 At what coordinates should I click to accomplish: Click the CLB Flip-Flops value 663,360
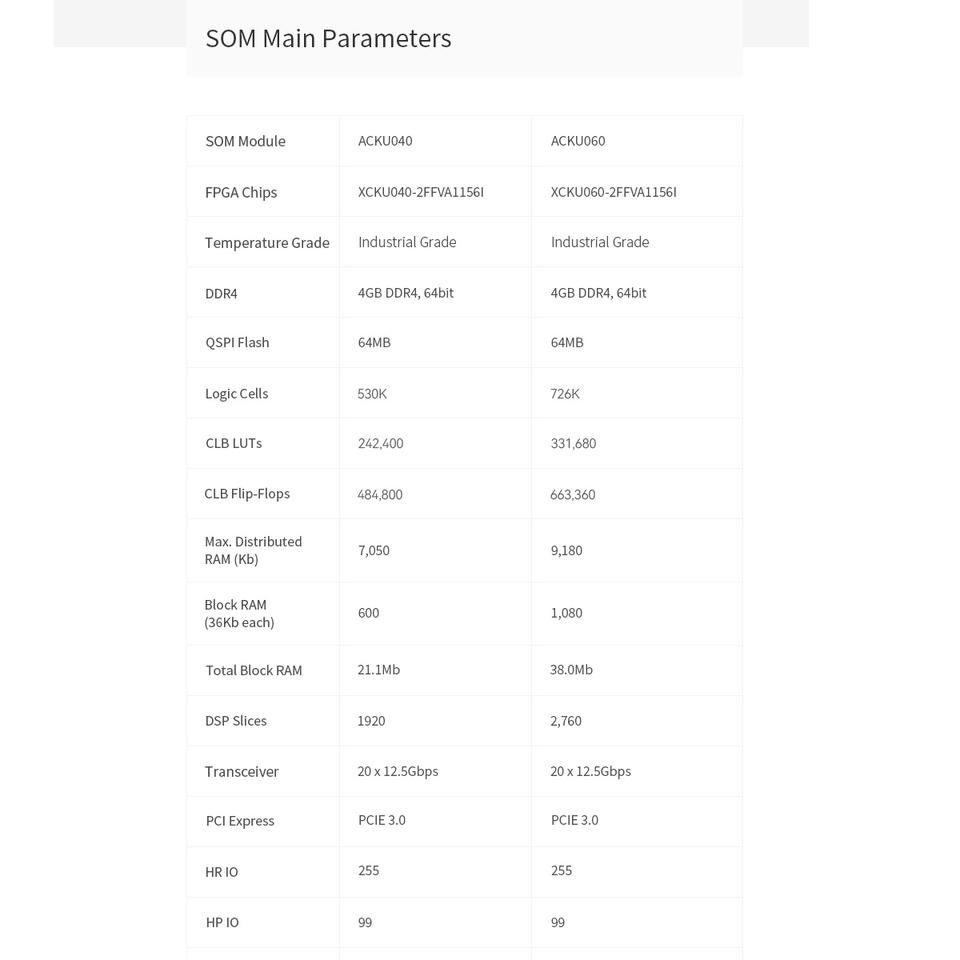[572, 495]
